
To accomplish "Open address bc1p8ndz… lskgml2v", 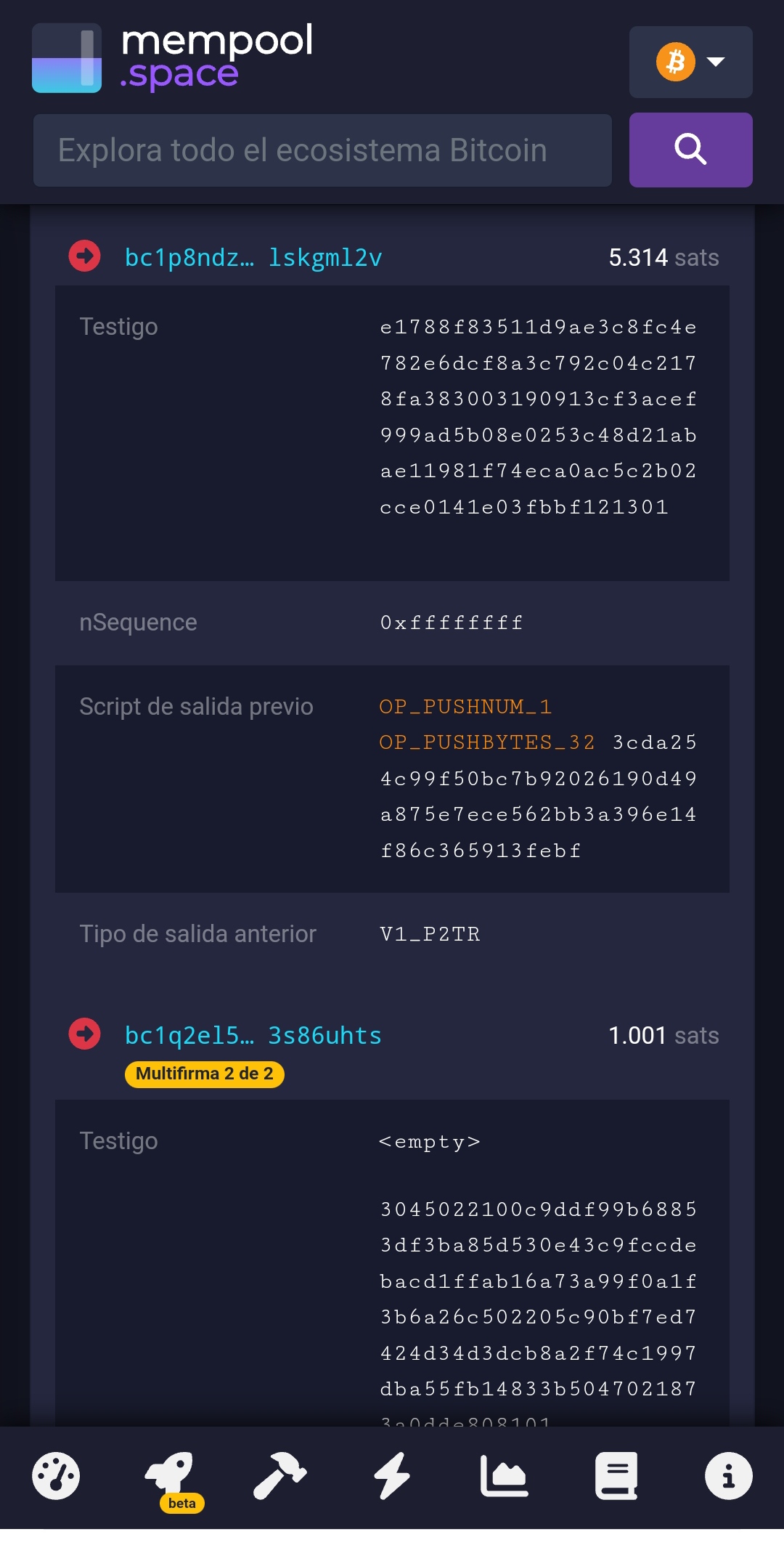I will pos(253,257).
